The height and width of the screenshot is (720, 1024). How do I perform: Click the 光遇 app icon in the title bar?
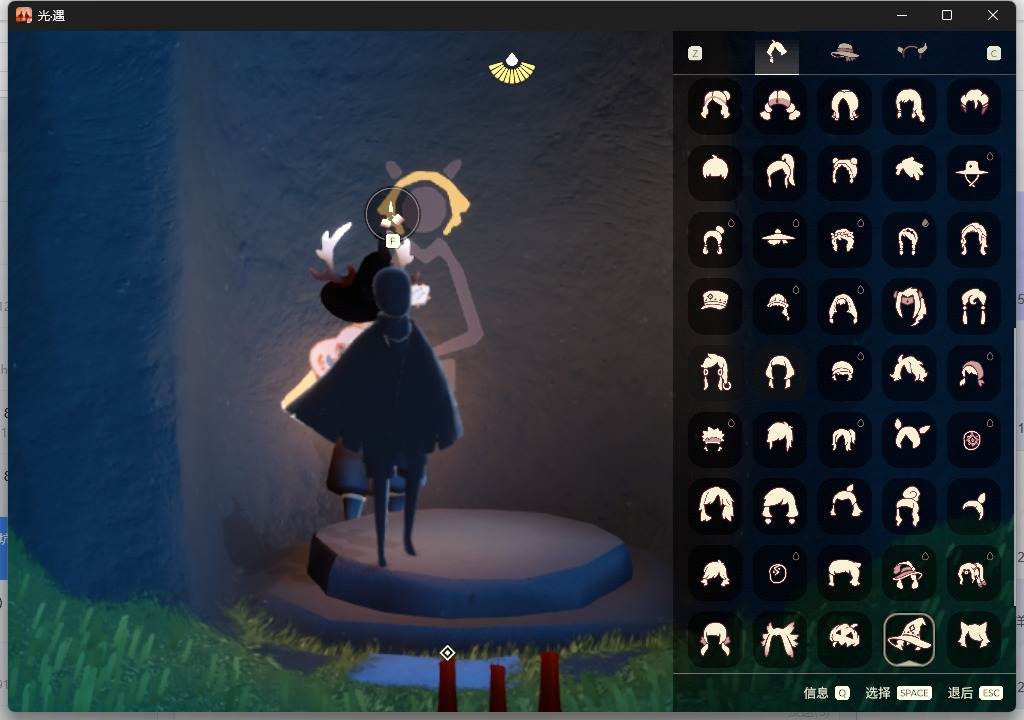pyautogui.click(x=24, y=15)
